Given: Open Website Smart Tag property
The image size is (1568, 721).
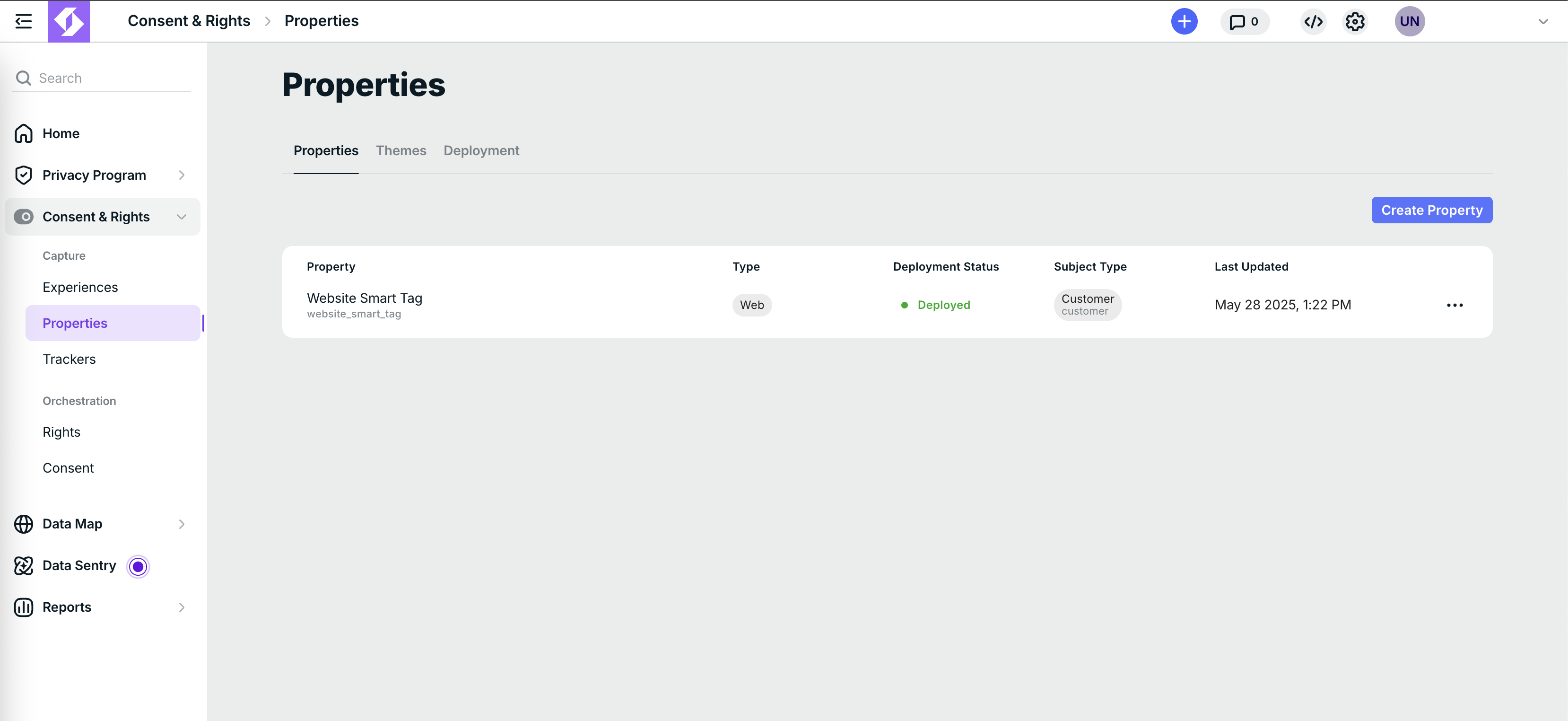Looking at the screenshot, I should pos(365,299).
